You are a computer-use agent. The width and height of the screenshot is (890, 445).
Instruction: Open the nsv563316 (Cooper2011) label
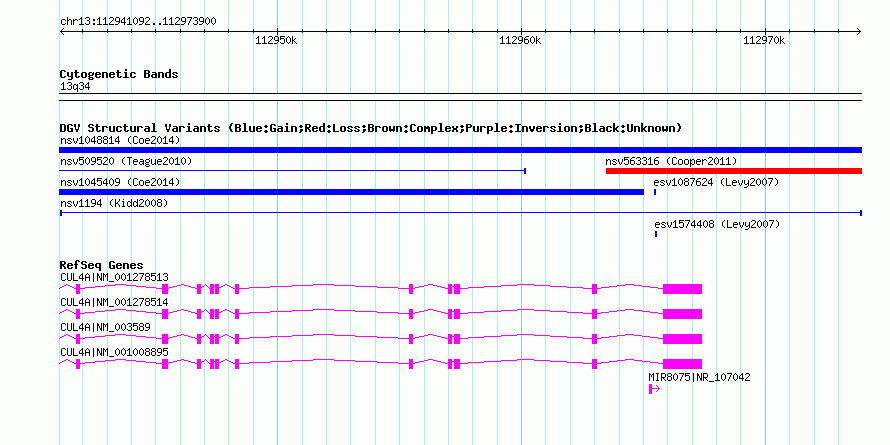tap(671, 161)
